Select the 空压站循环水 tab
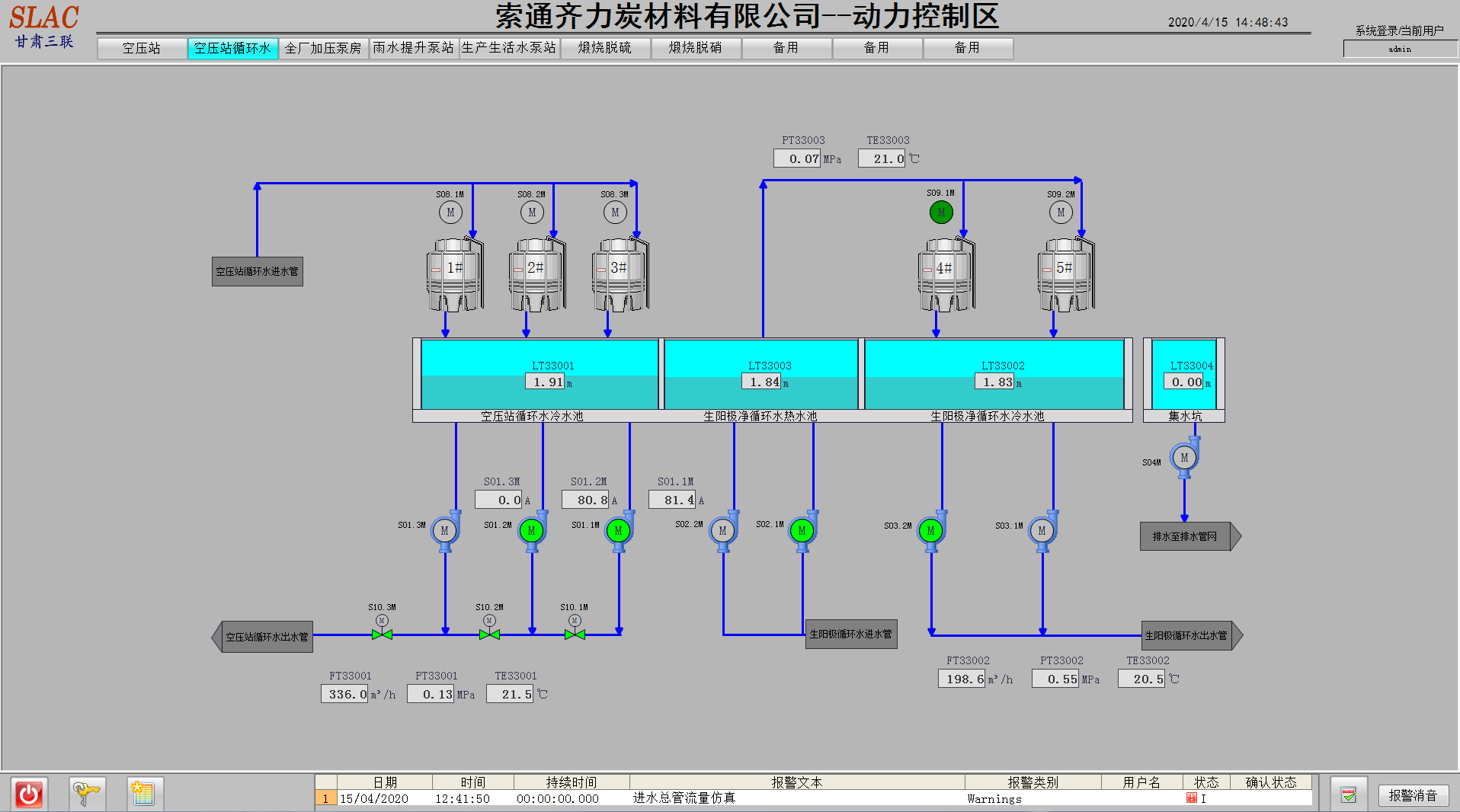This screenshot has height=812, width=1460. (x=232, y=48)
